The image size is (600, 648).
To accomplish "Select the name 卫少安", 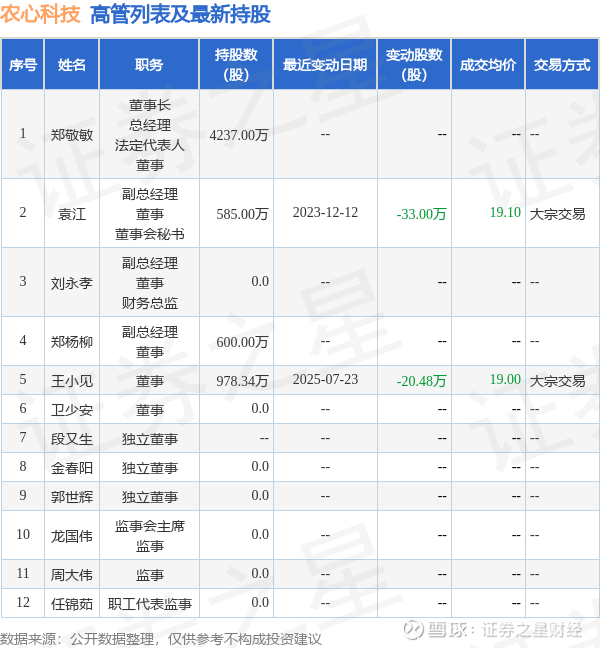I will click(72, 410).
